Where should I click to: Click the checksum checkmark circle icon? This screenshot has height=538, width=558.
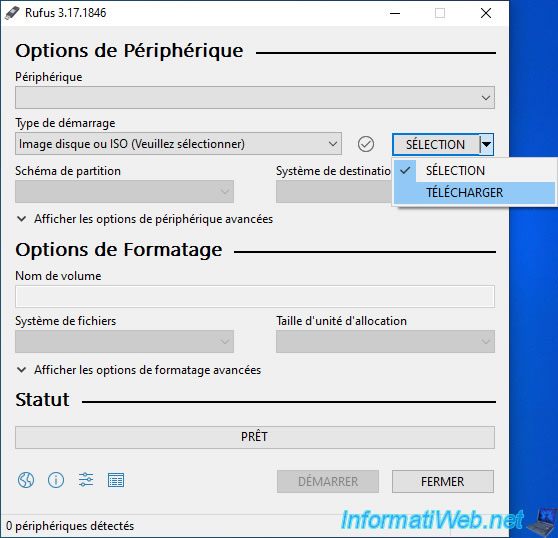point(365,144)
